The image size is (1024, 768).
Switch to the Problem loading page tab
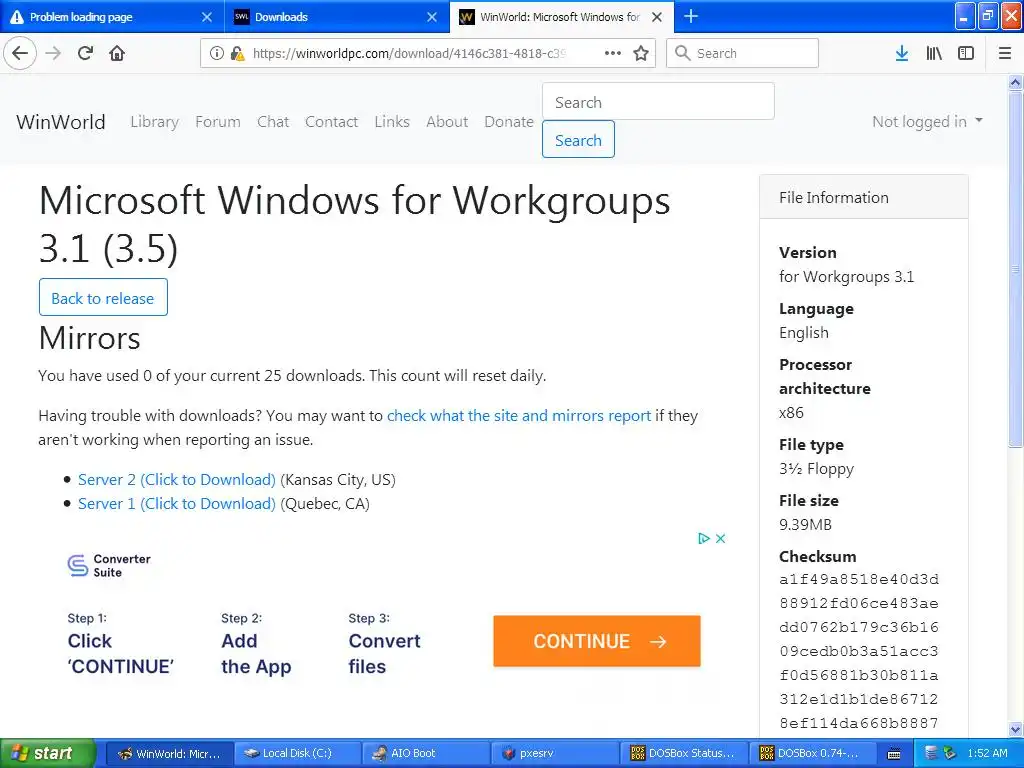[x=111, y=17]
